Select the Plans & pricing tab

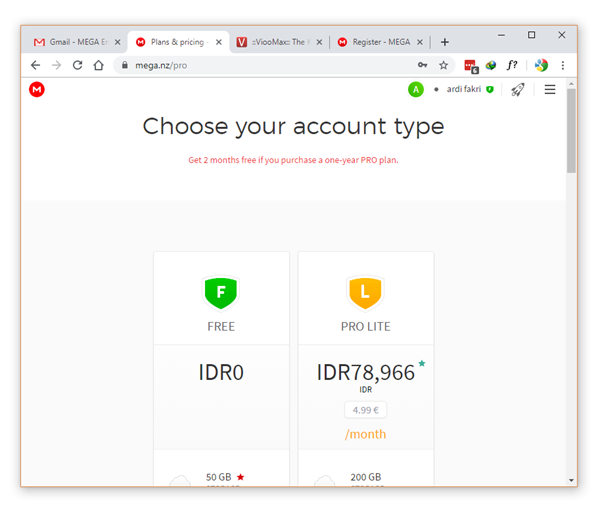(178, 42)
